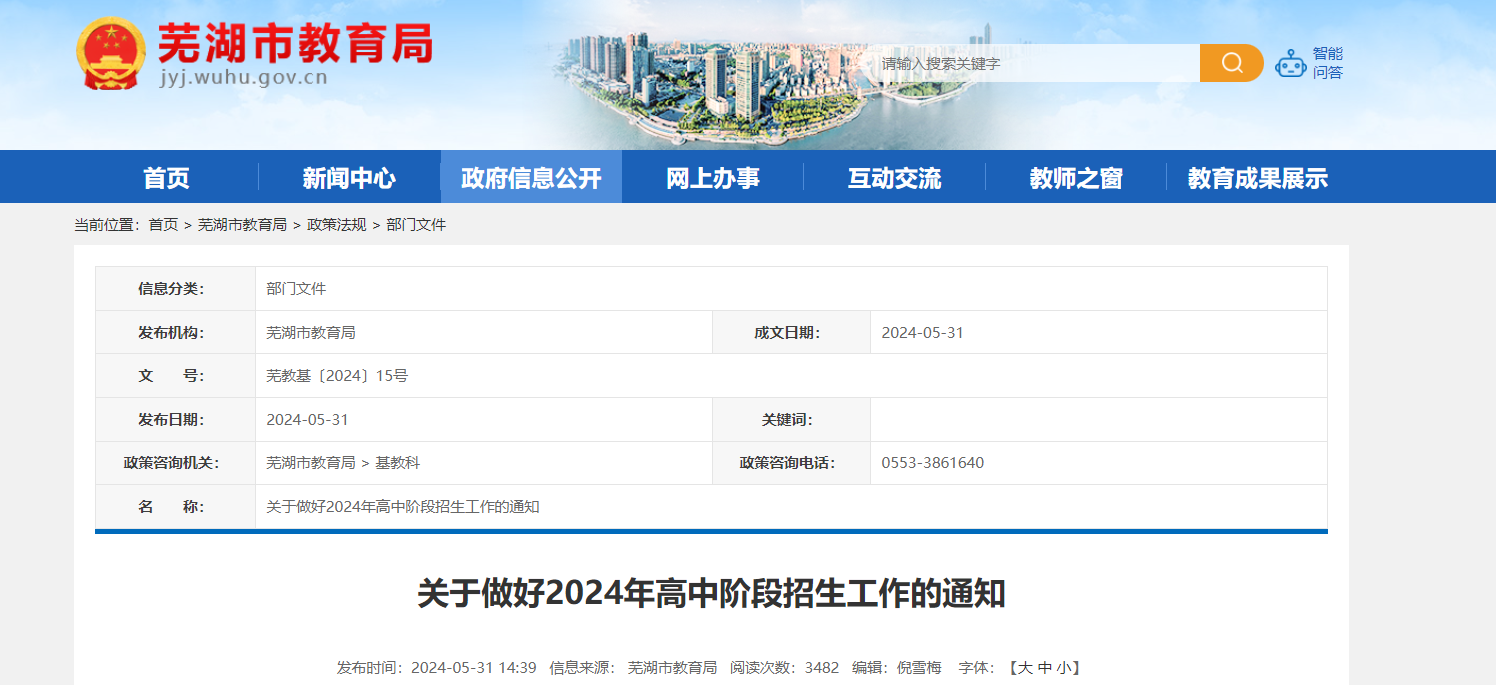The width and height of the screenshot is (1496, 685).
Task: Click the main article heading
Action: pos(711,594)
